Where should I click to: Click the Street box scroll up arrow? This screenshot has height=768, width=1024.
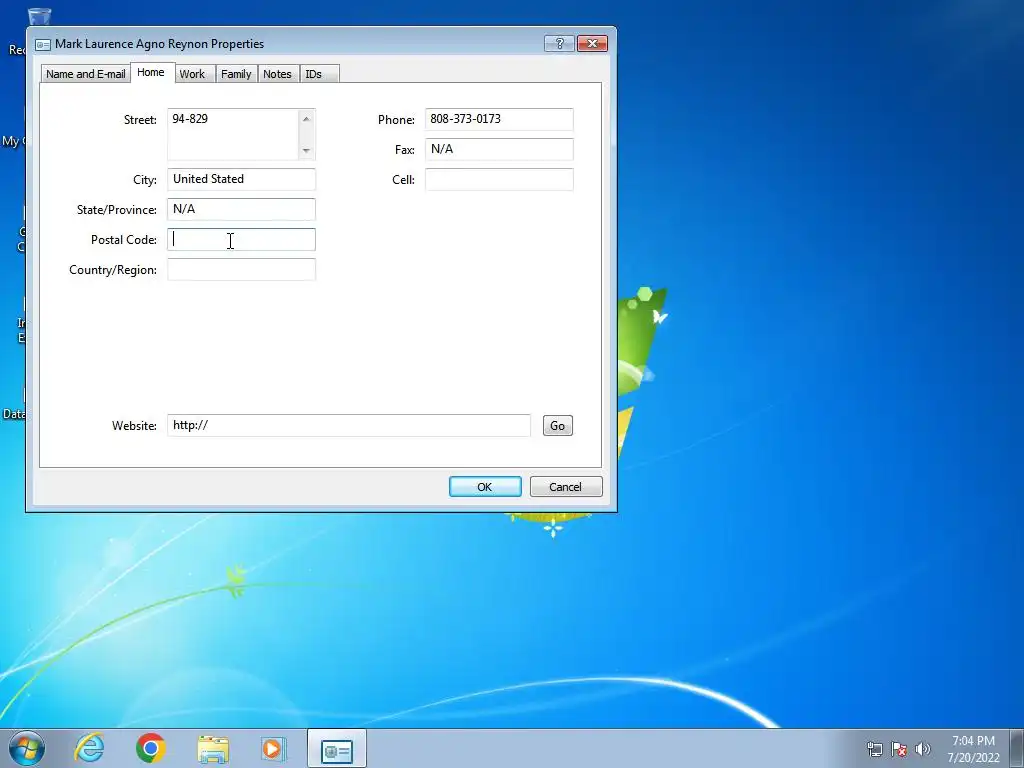tap(306, 118)
